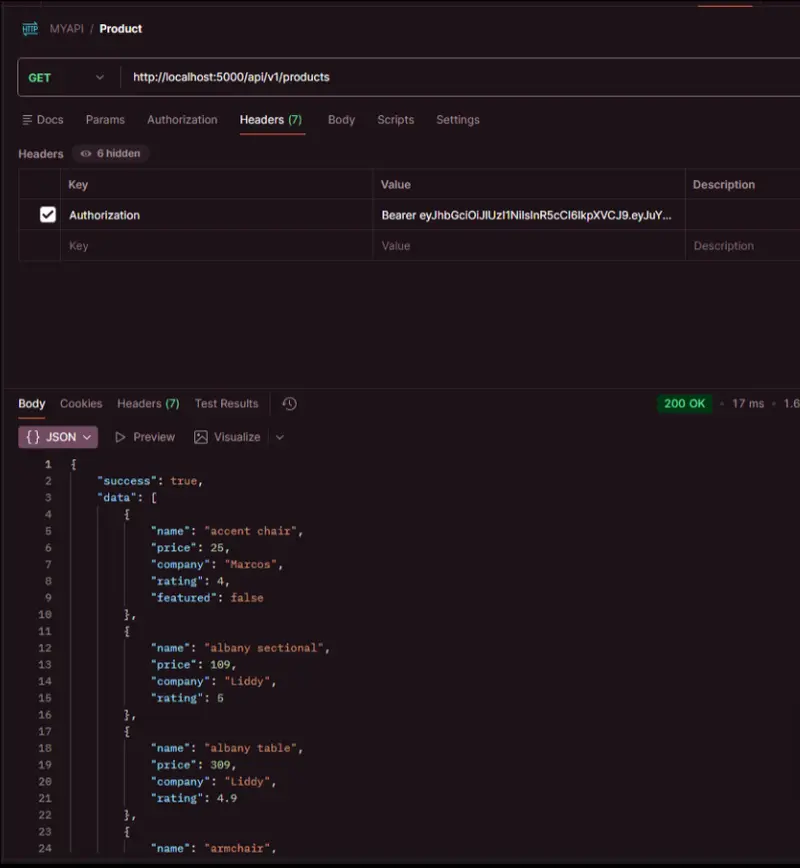Click the Preview button
Image resolution: width=800 pixels, height=868 pixels.
145,437
